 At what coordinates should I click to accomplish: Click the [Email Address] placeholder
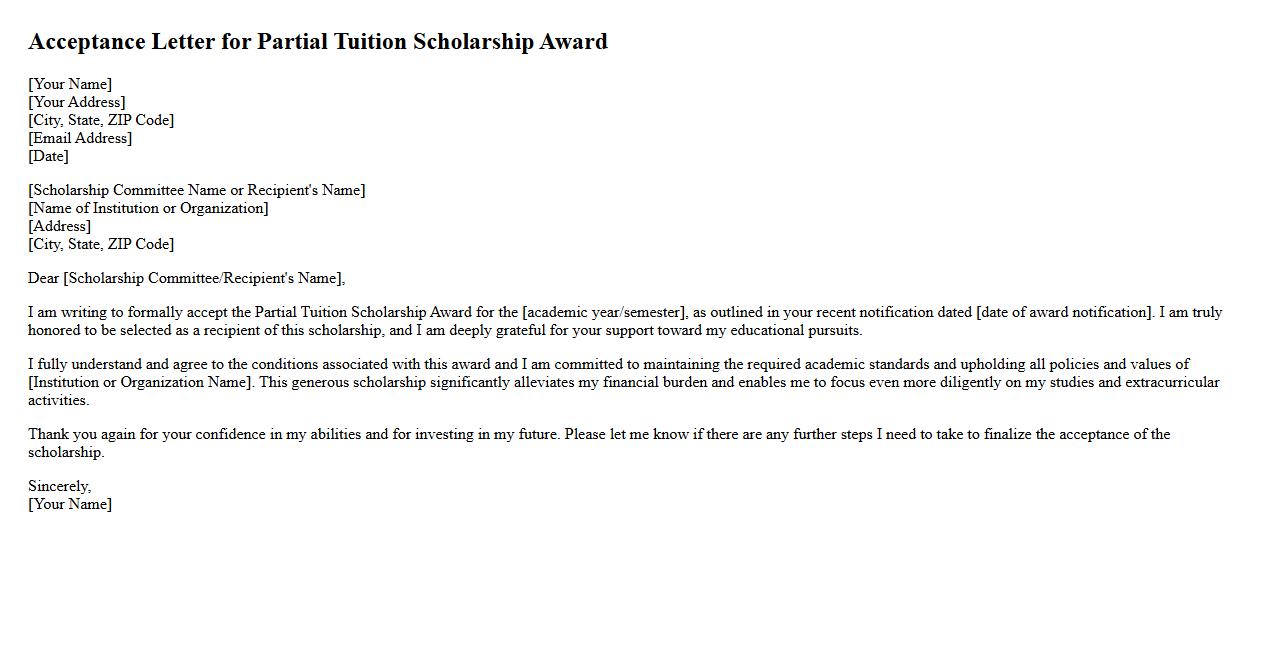[80, 138]
